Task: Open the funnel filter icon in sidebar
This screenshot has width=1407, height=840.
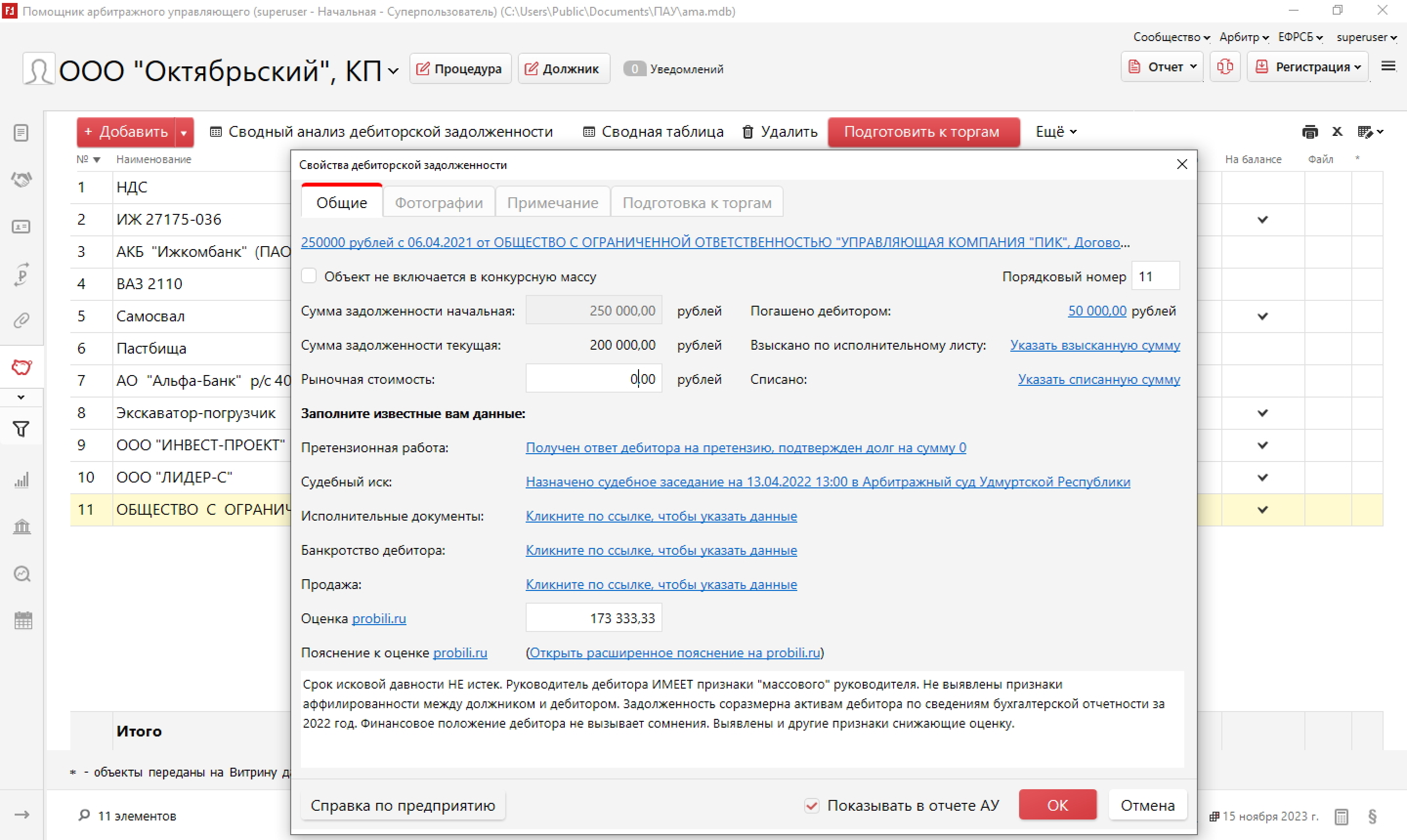Action: (21, 429)
